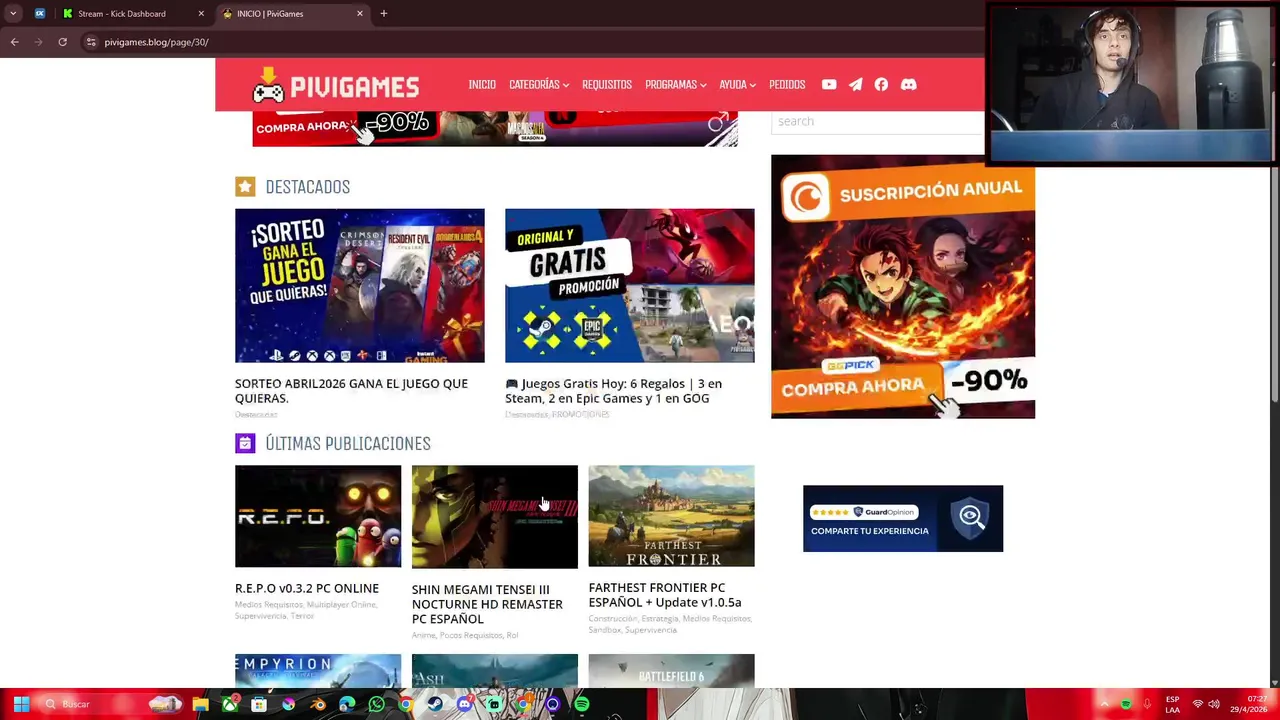
Task: Click the Farthest Frontier thumbnail
Action: click(672, 516)
